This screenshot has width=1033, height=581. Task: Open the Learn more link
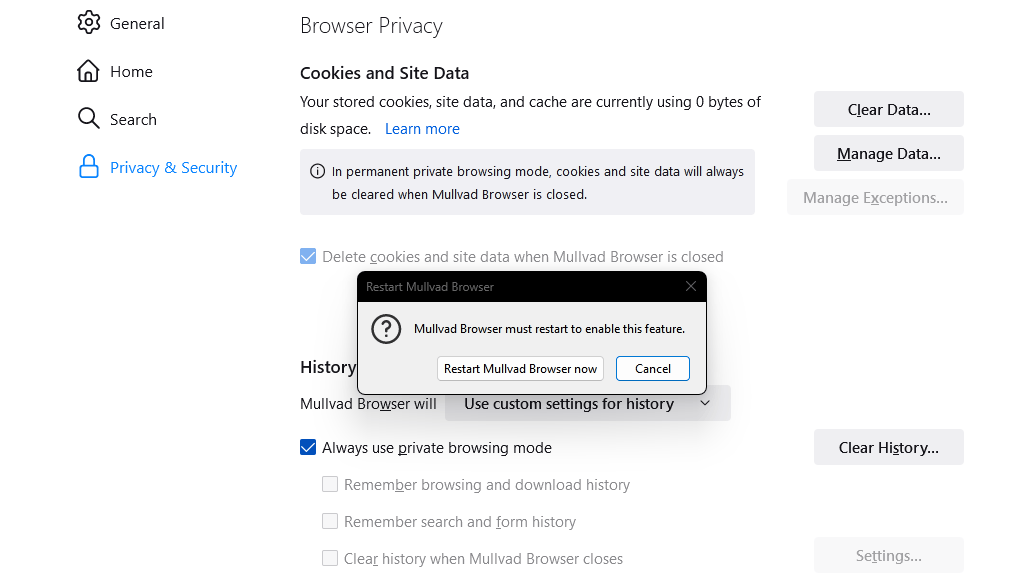pos(422,129)
